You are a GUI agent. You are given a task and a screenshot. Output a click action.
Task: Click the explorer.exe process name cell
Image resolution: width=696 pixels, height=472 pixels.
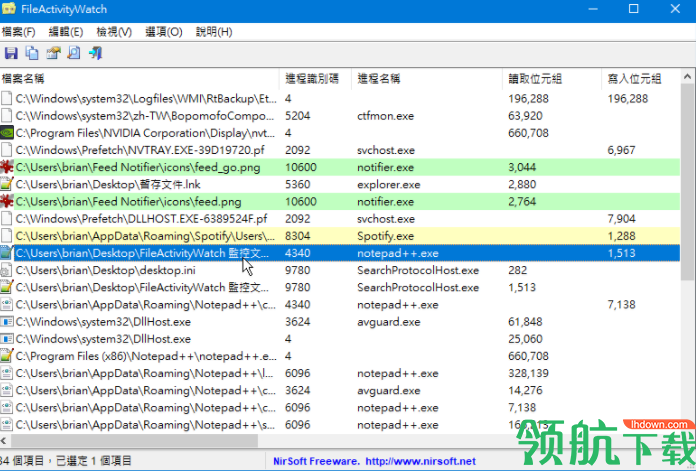tap(388, 185)
